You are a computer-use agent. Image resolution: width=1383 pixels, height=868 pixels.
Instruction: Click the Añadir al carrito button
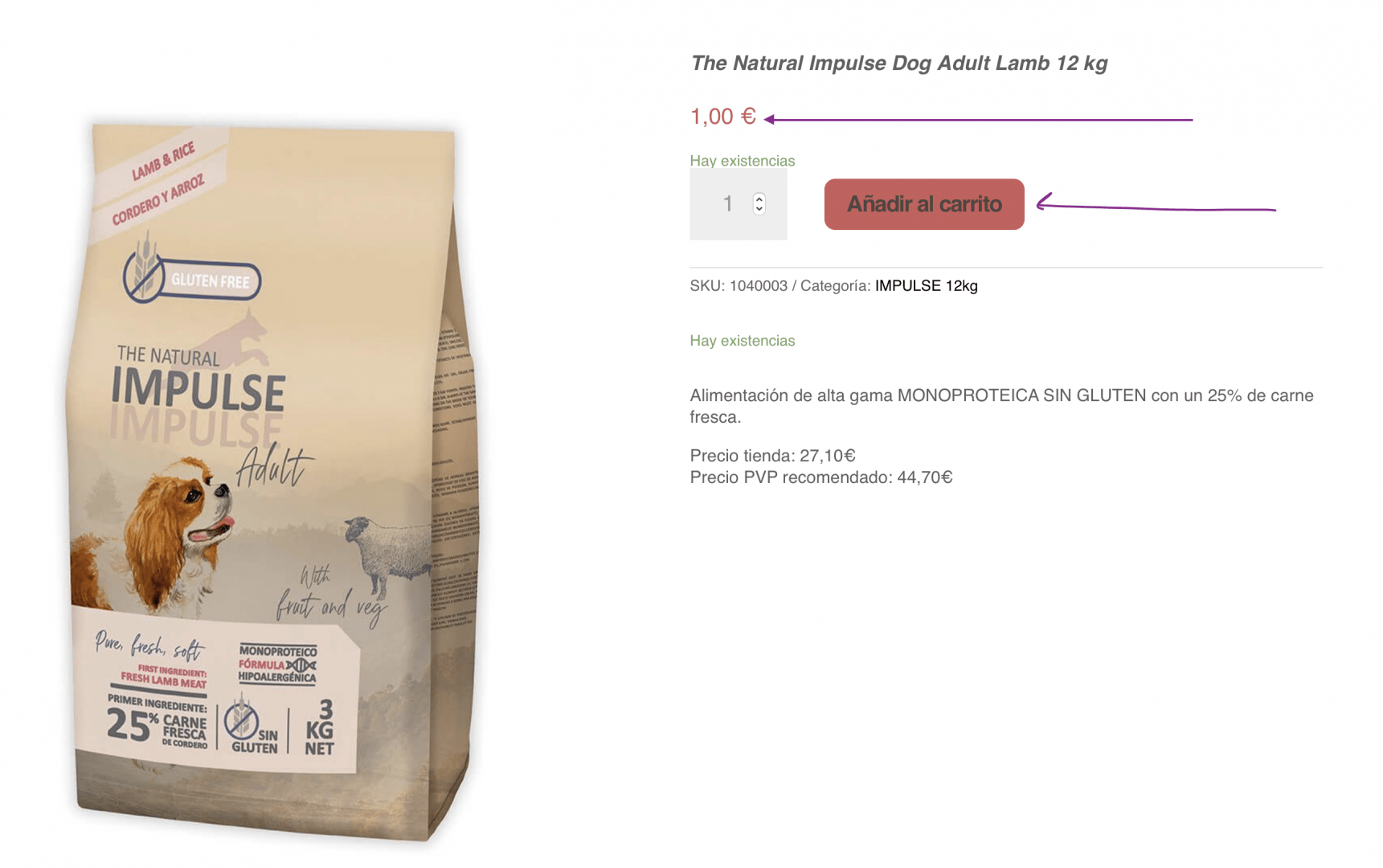point(923,204)
